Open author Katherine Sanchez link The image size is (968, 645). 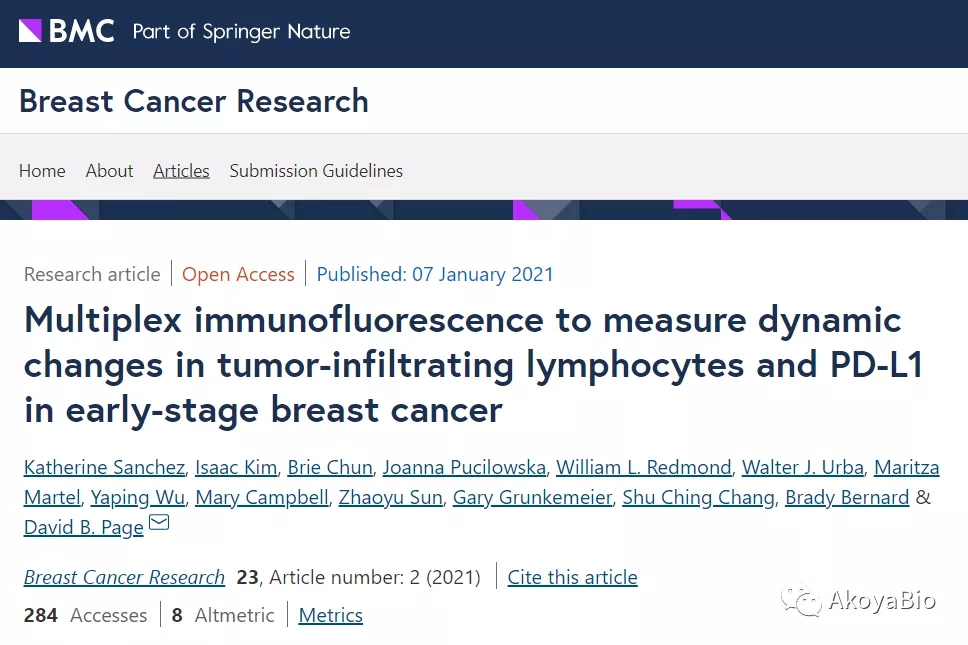[x=104, y=467]
